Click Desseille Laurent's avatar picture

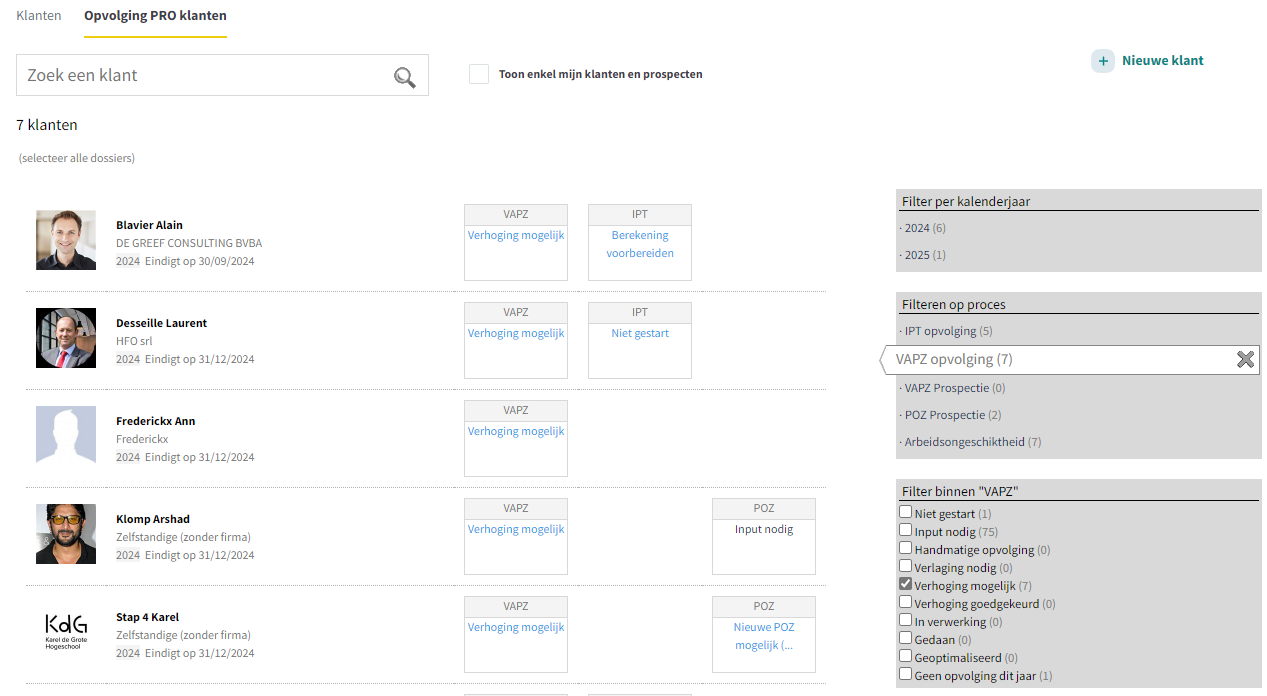coord(66,338)
